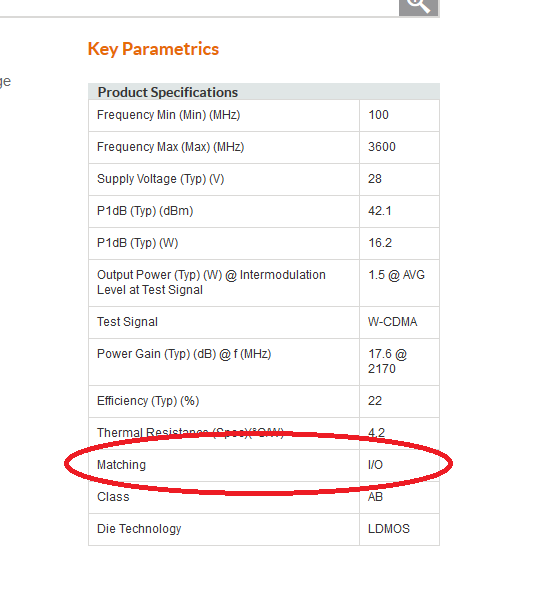Click the Frequency Min (Min) (MHz) row label
This screenshot has width=553, height=589.
point(168,115)
